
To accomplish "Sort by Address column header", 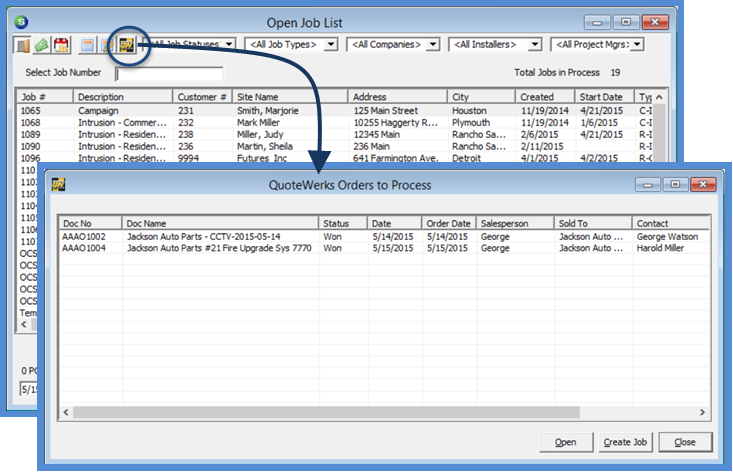I will (397, 97).
